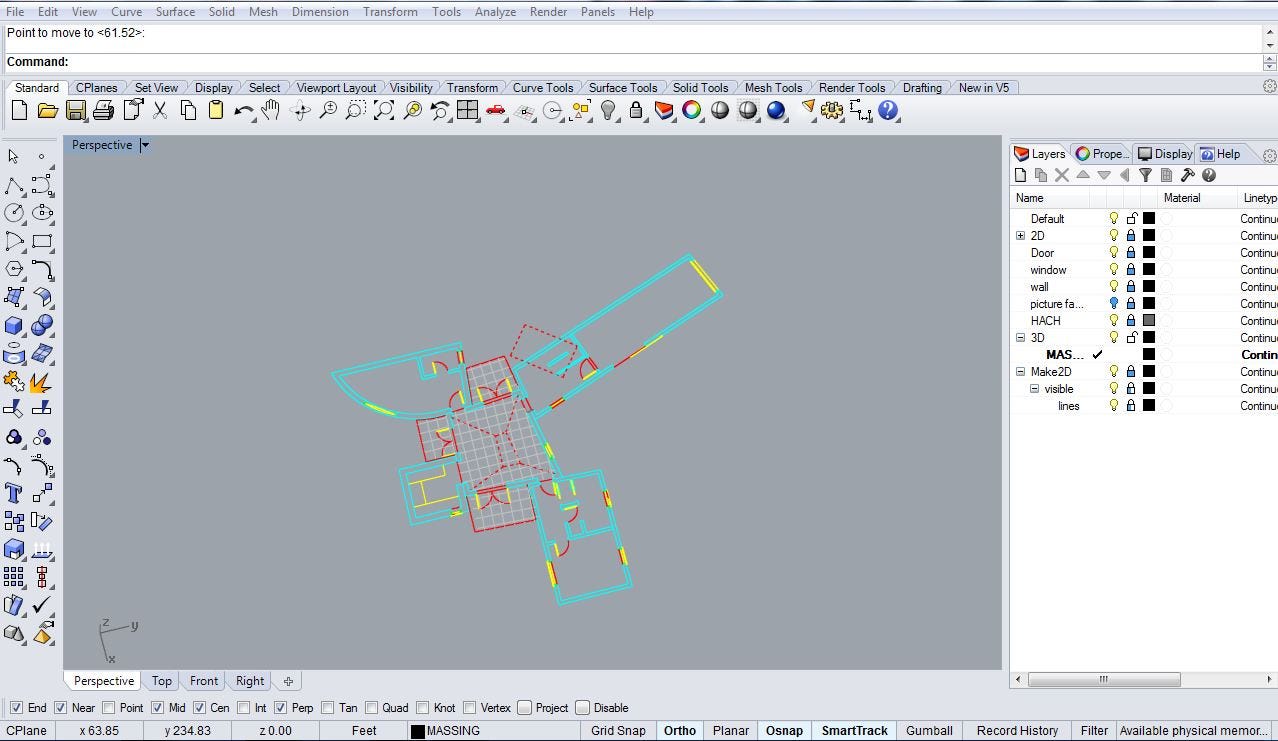Click the Lock padlock icon in toolbar

[x=636, y=111]
